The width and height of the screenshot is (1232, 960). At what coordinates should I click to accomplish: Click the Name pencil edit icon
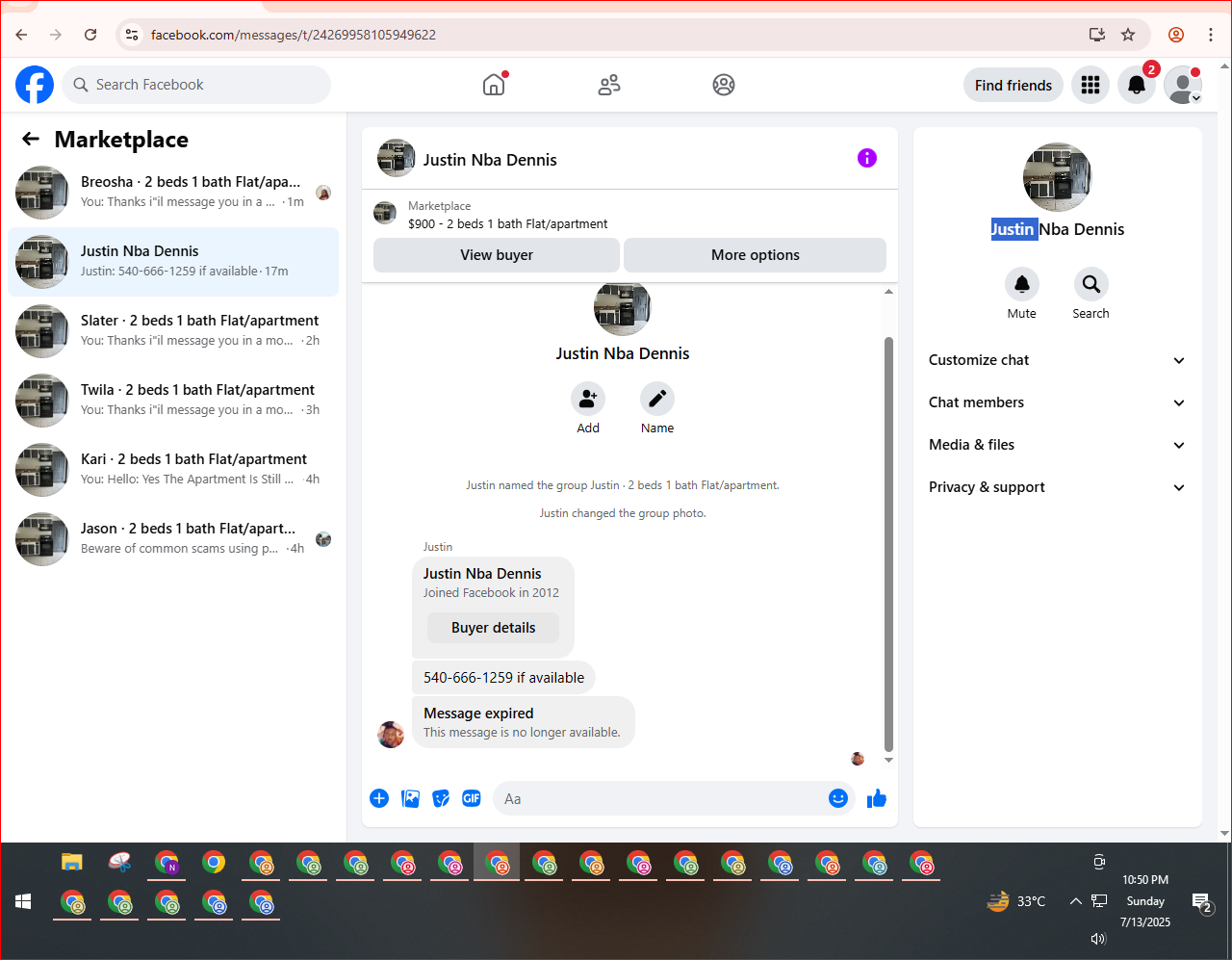coord(657,399)
